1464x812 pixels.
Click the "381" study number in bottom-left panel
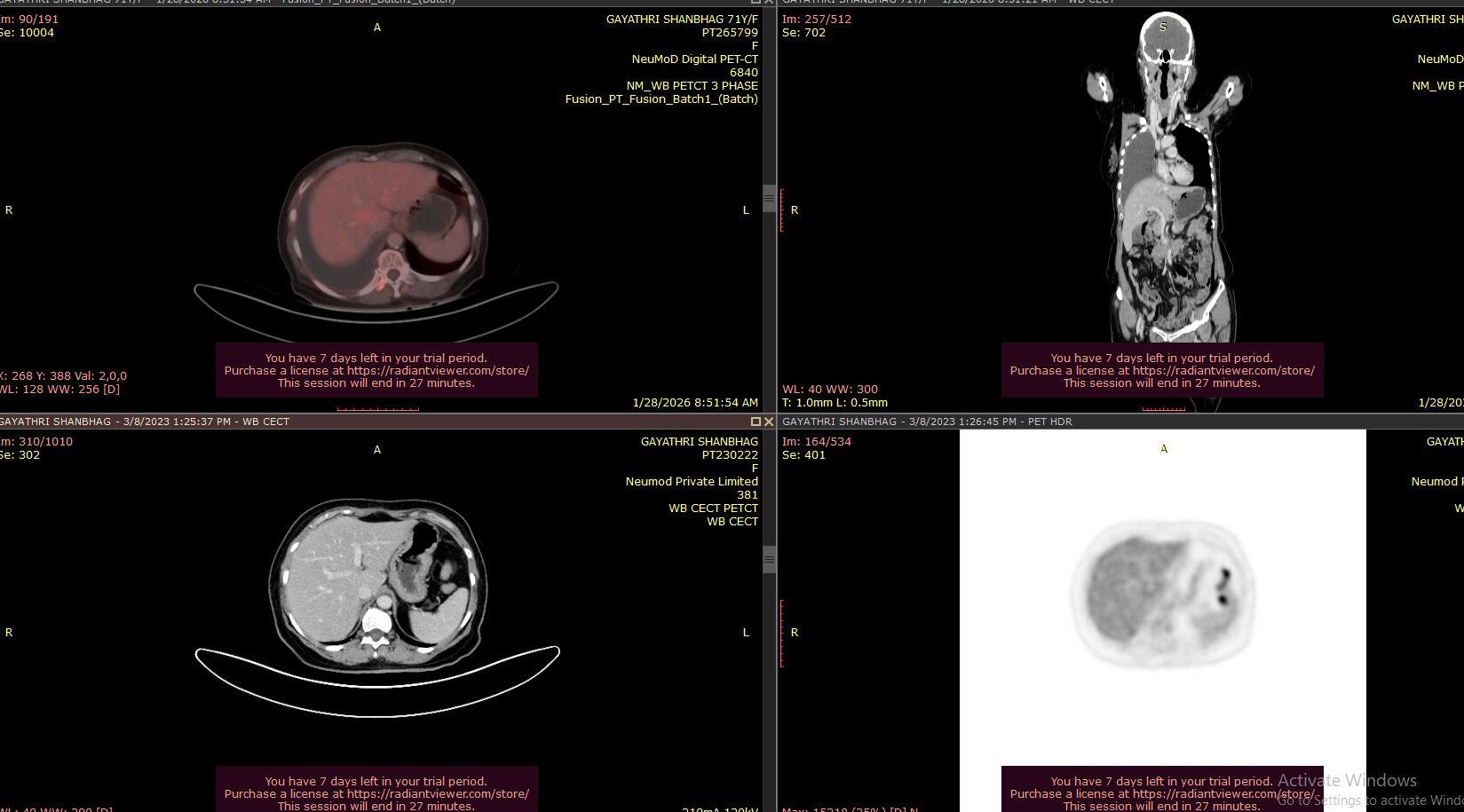click(748, 494)
